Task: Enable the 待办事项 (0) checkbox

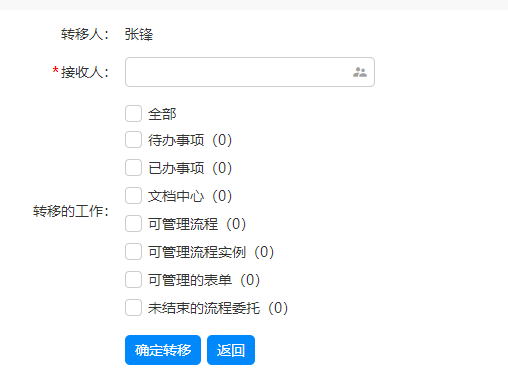Action: [x=133, y=140]
